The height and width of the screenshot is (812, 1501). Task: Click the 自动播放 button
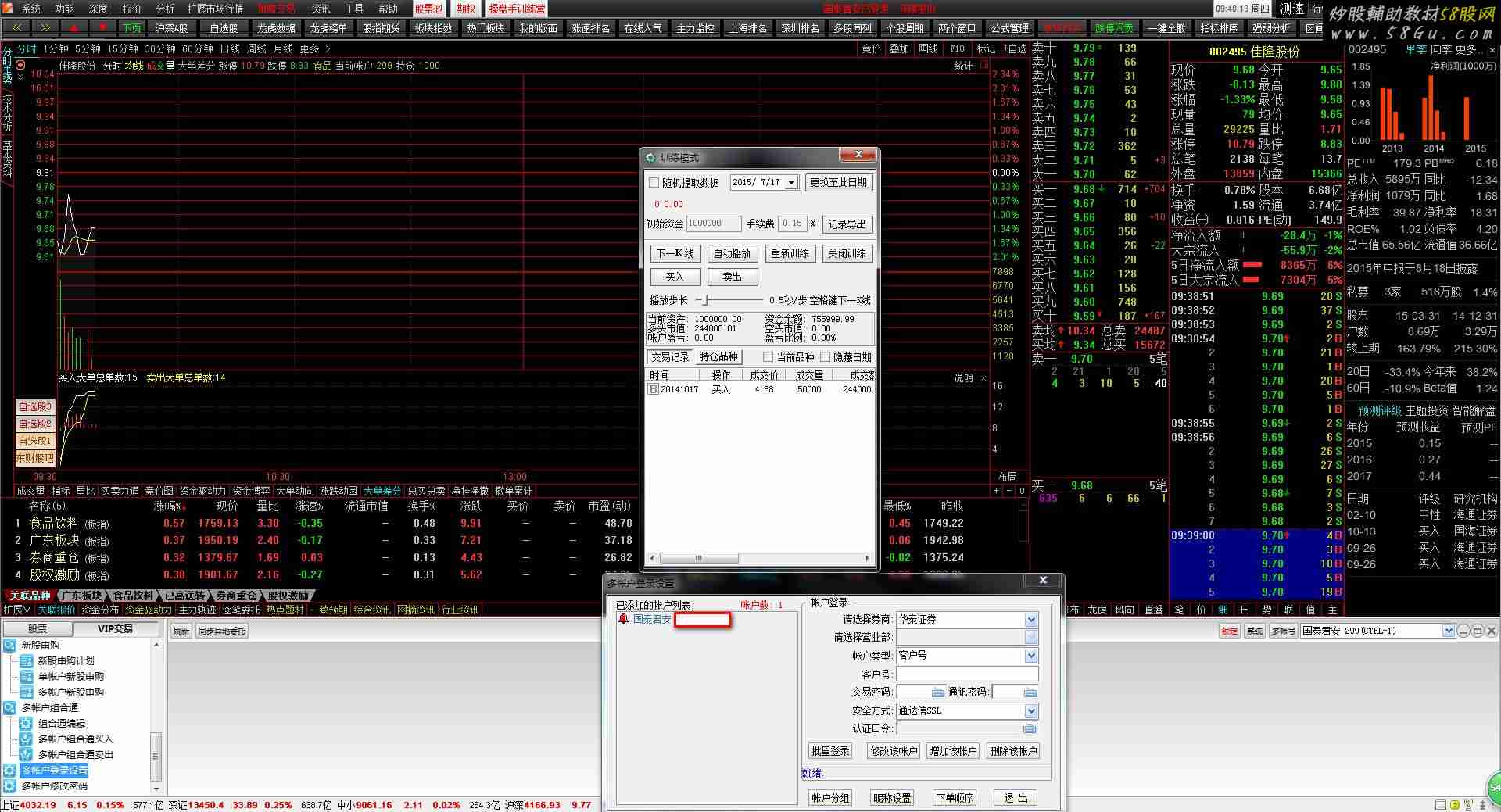point(733,253)
